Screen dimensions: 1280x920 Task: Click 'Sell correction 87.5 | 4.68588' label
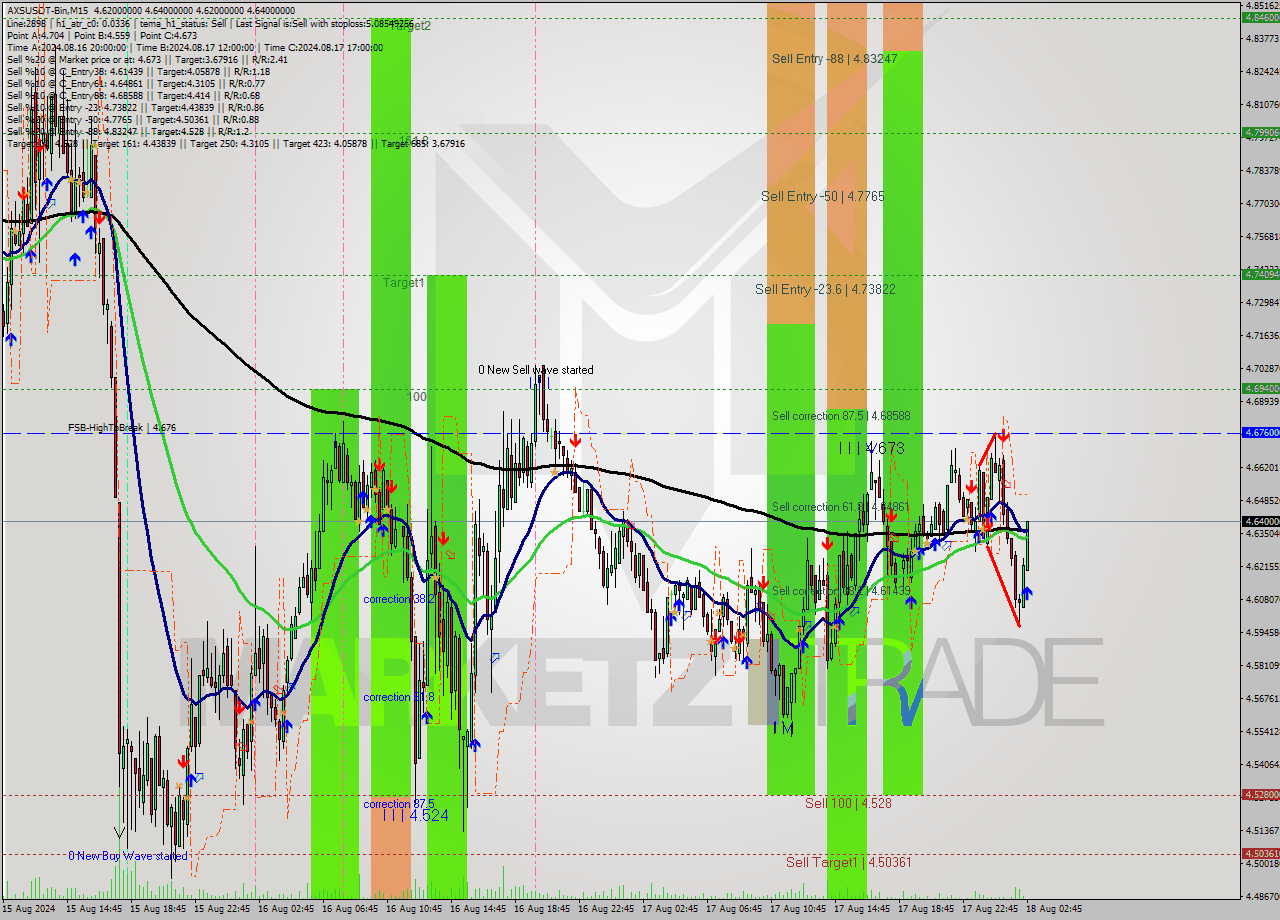841,415
